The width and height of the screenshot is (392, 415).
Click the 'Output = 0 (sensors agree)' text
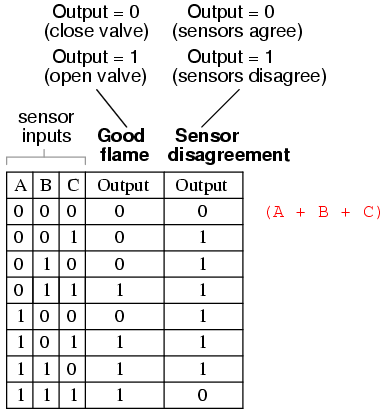(x=237, y=22)
